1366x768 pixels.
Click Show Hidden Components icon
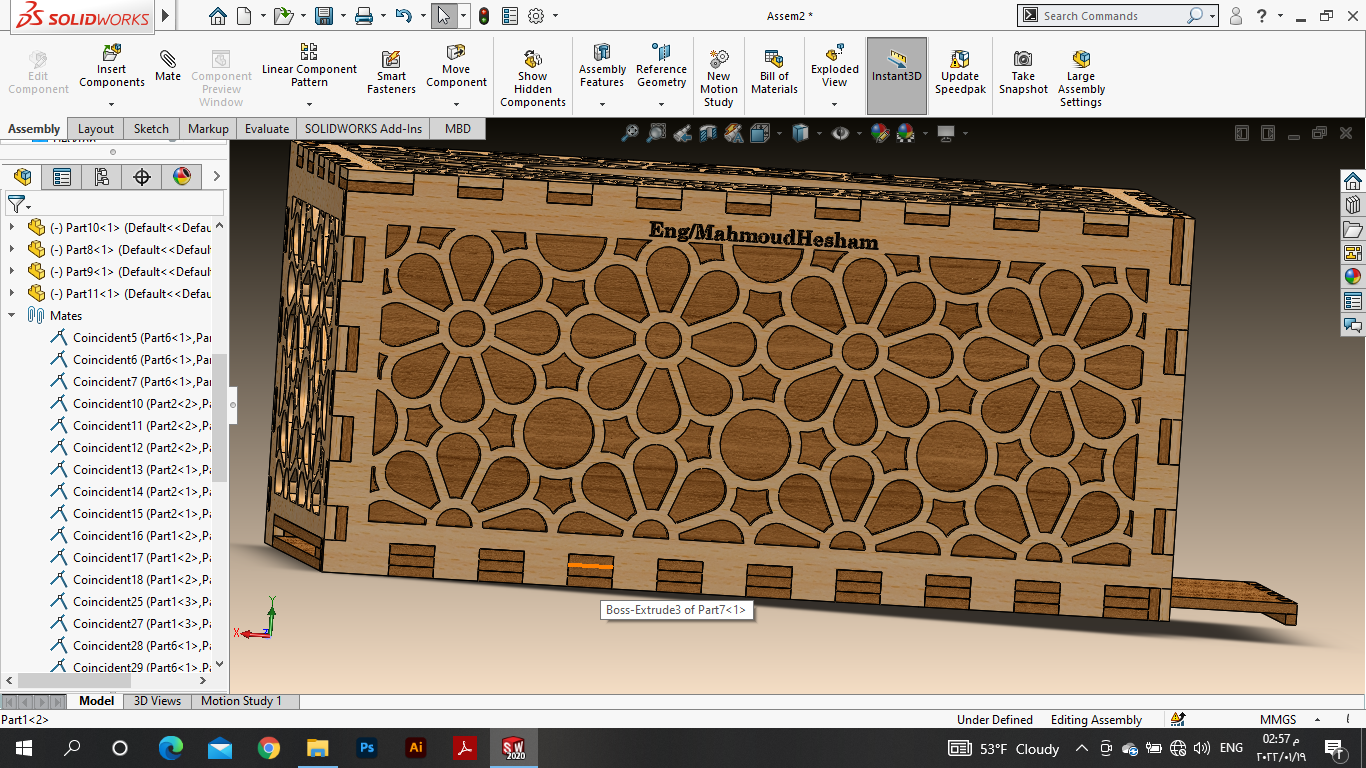point(533,59)
